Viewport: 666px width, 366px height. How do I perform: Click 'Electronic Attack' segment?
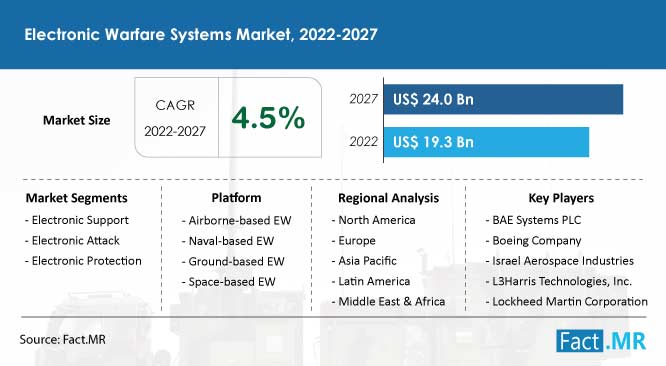point(76,241)
